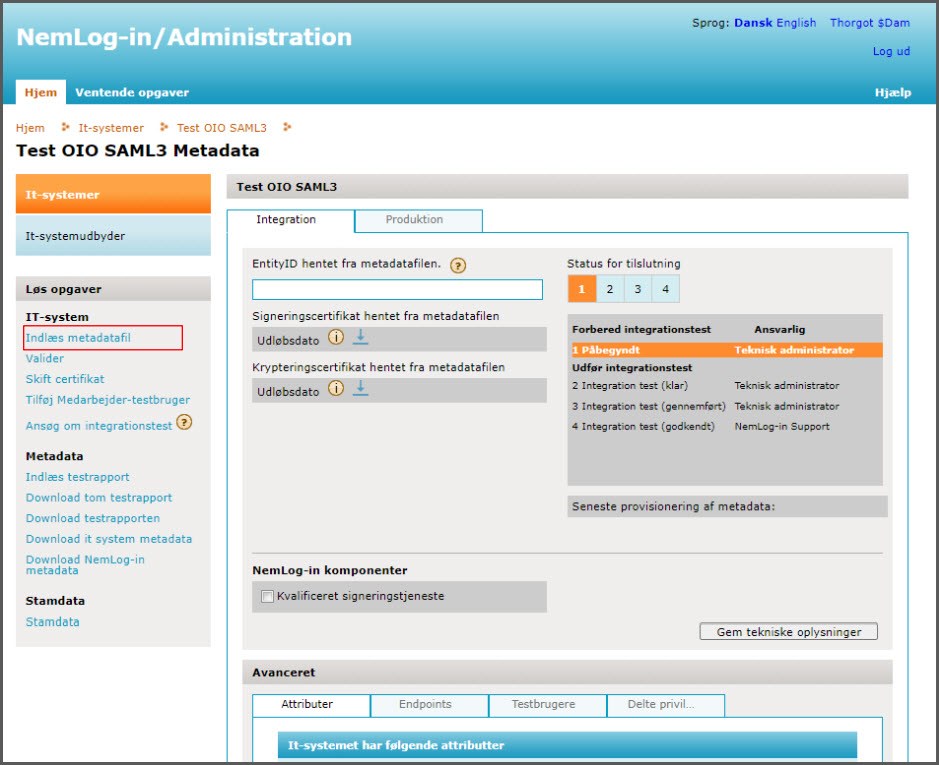Select status step 2

tap(610, 289)
